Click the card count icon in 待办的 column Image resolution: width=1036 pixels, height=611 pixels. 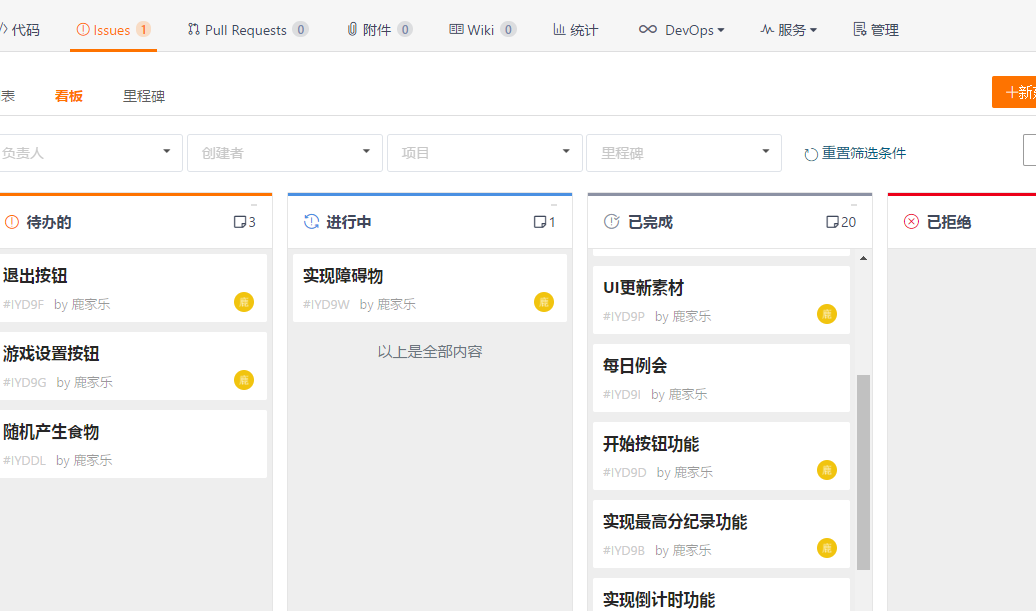tap(240, 222)
